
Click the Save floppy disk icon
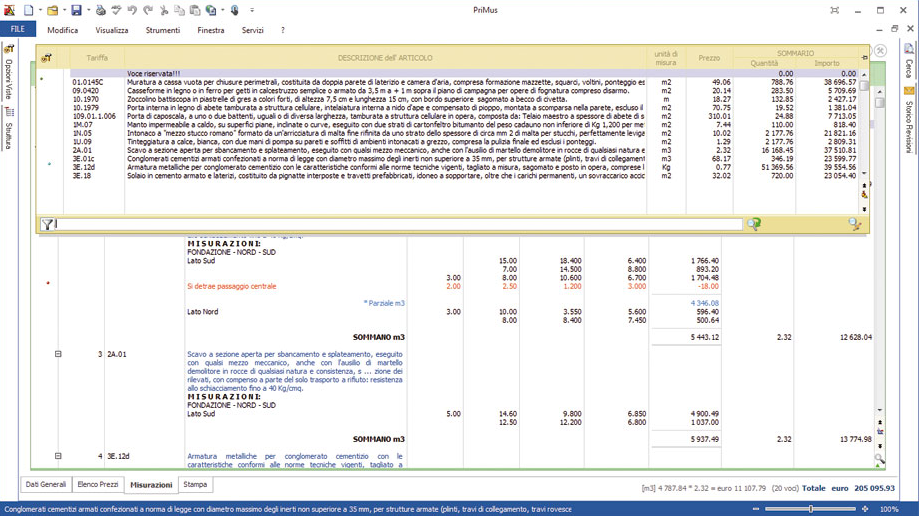76,10
